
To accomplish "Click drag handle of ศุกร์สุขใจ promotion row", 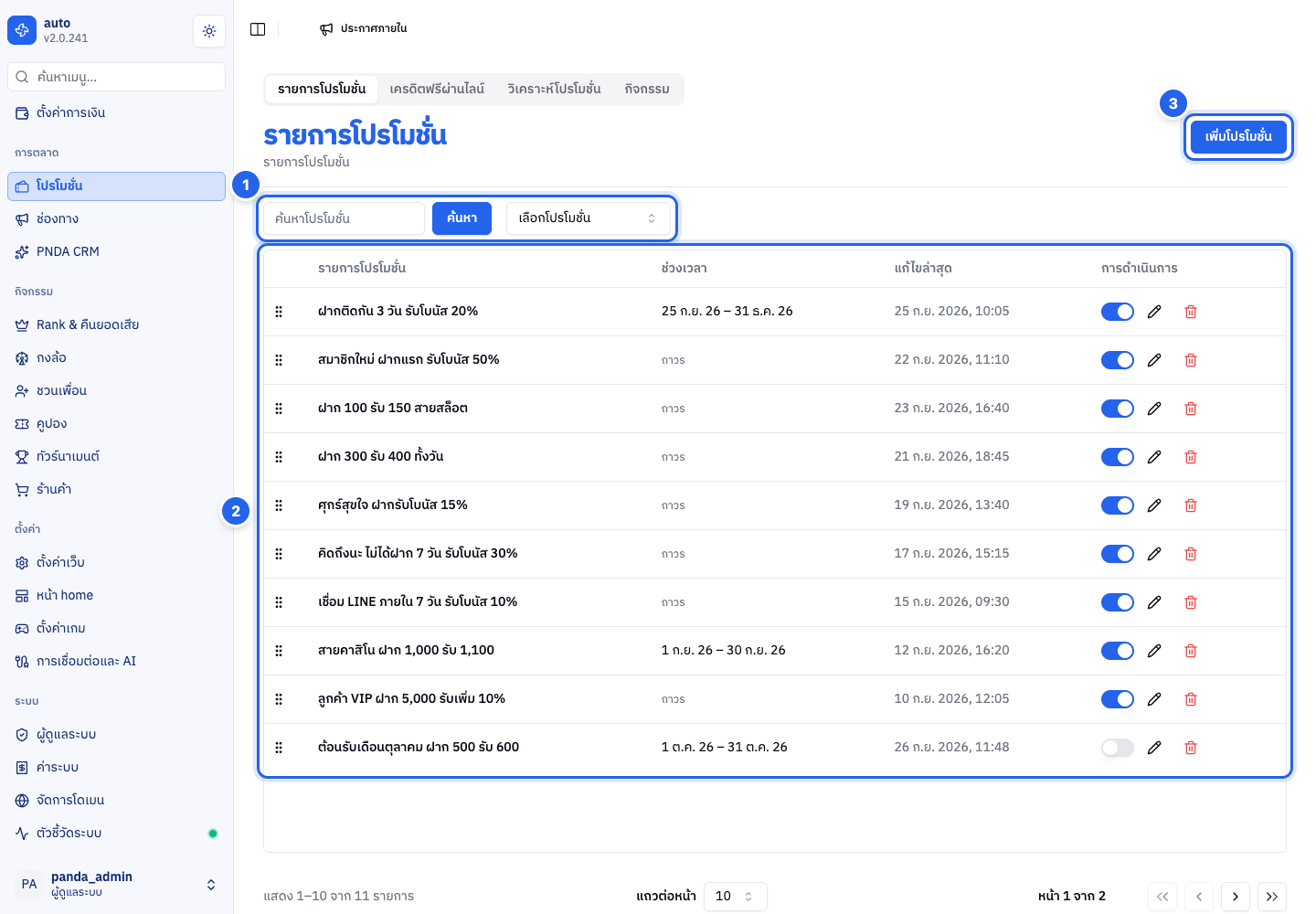I will pos(279,505).
